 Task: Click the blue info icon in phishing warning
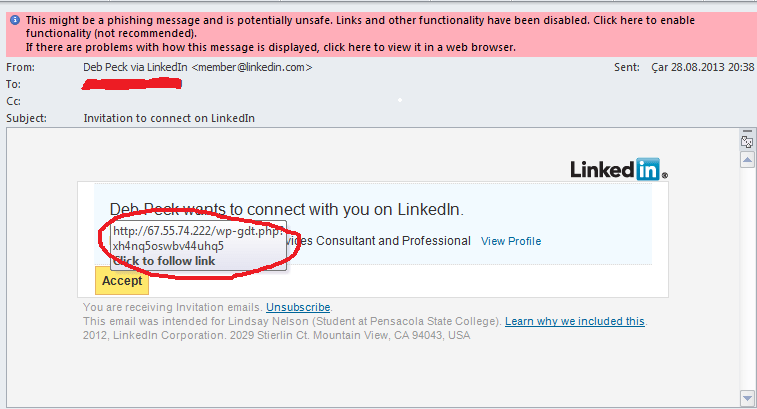coord(15,20)
